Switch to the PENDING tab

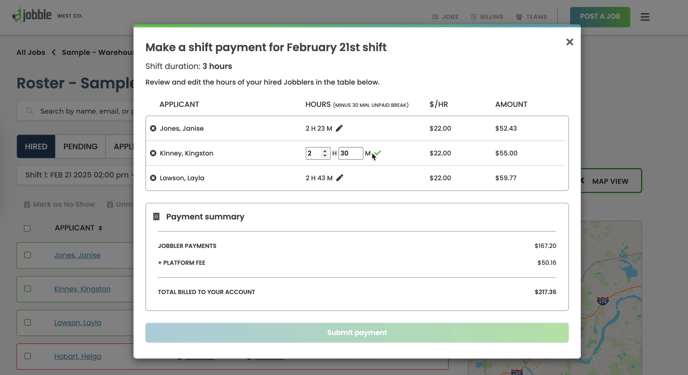[80, 146]
